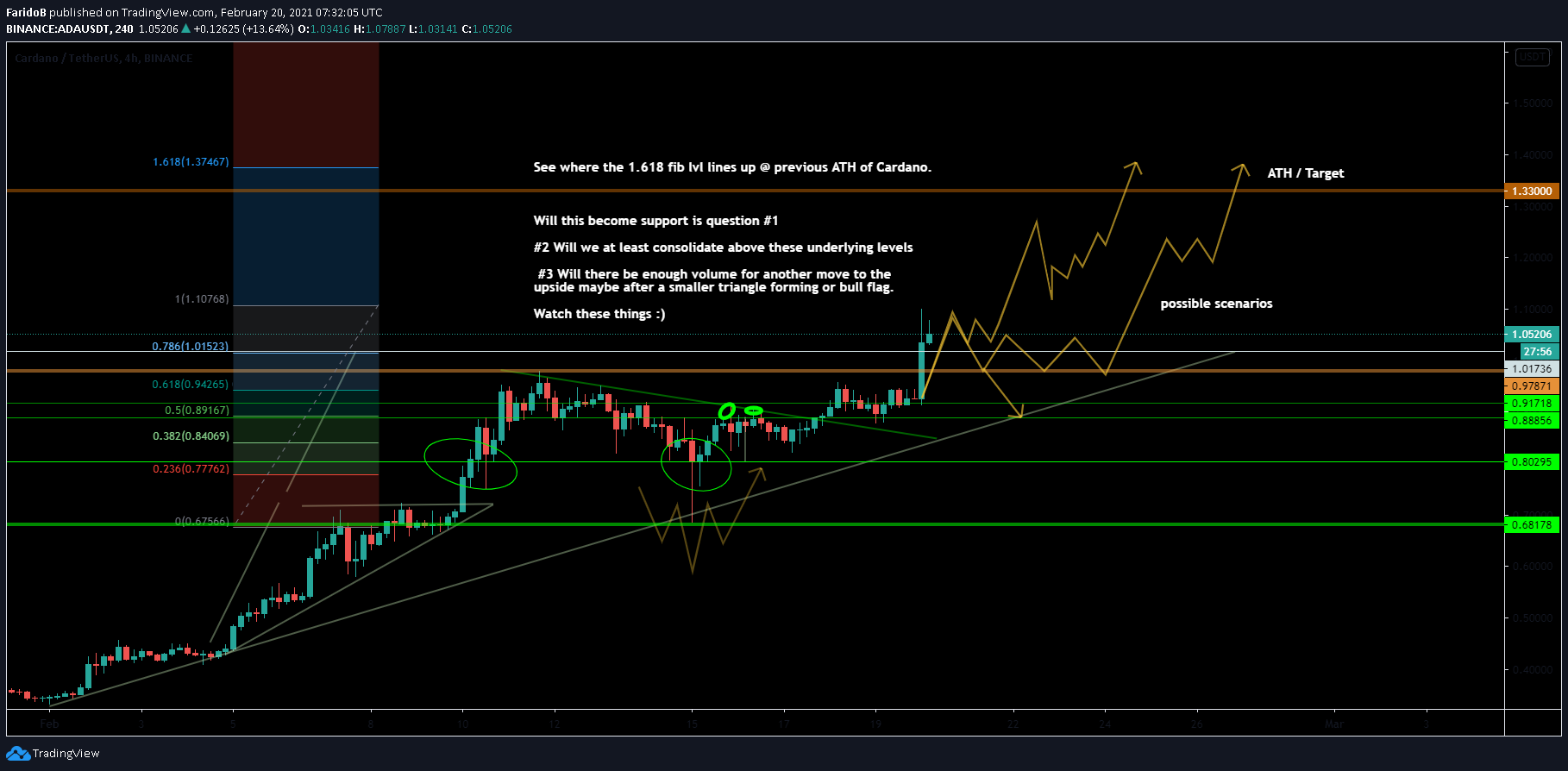Click the 0.786(1.01523) fib level label
Viewport: 1568px width, 771px height.
[x=191, y=347]
